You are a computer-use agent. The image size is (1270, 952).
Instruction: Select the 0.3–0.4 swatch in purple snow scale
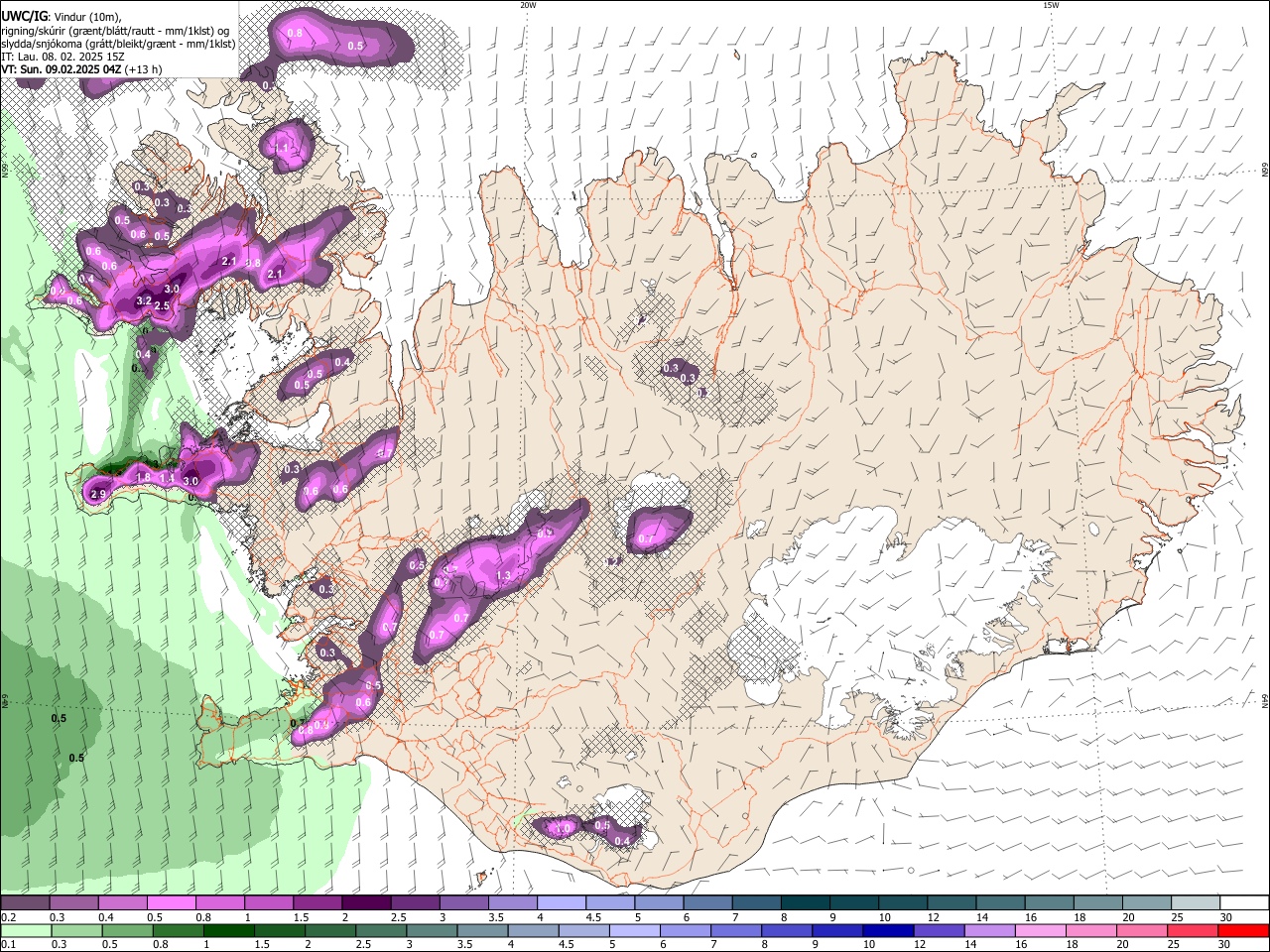coord(73,903)
